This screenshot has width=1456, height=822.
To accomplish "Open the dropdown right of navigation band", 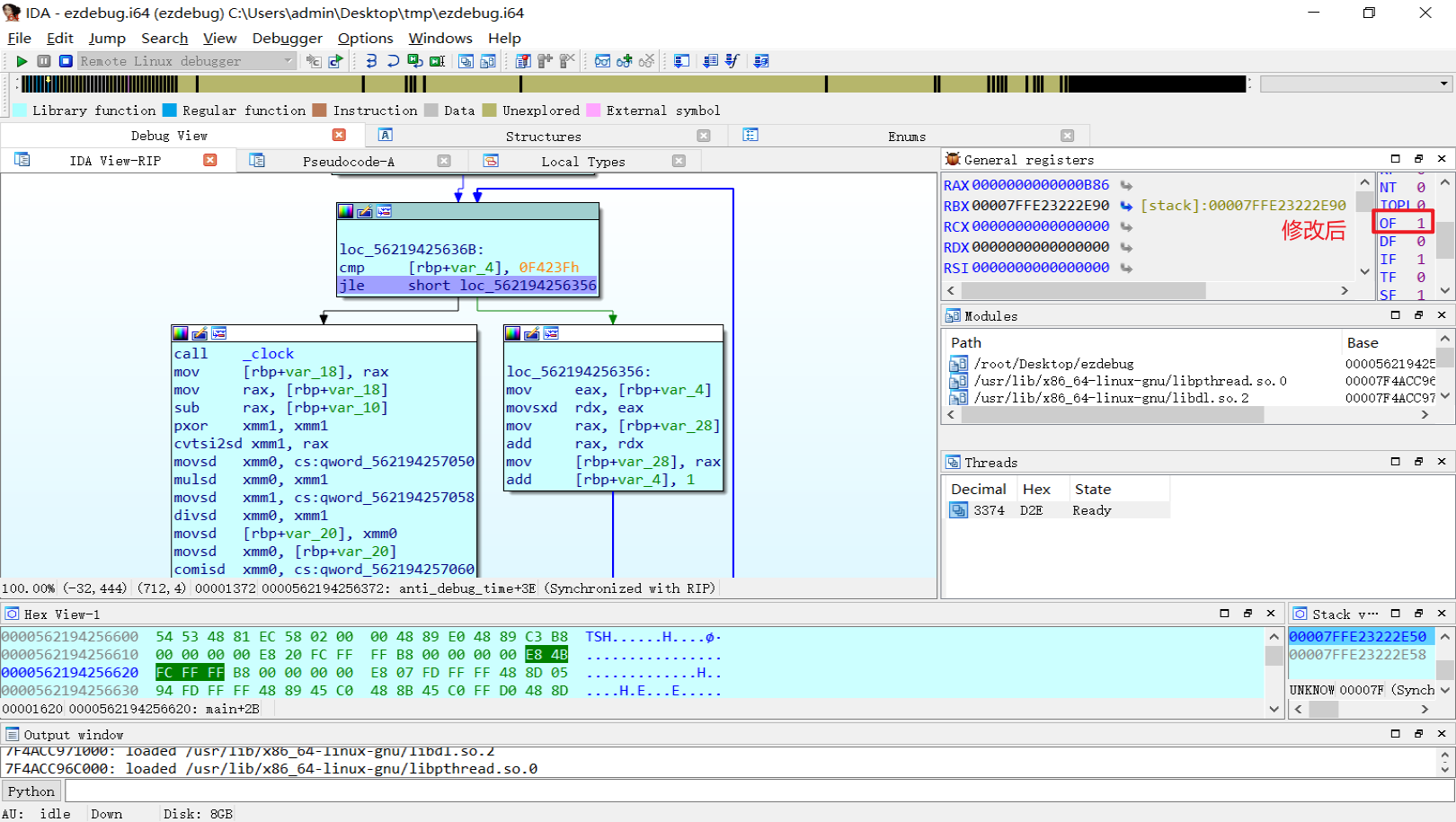I will (x=1443, y=84).
